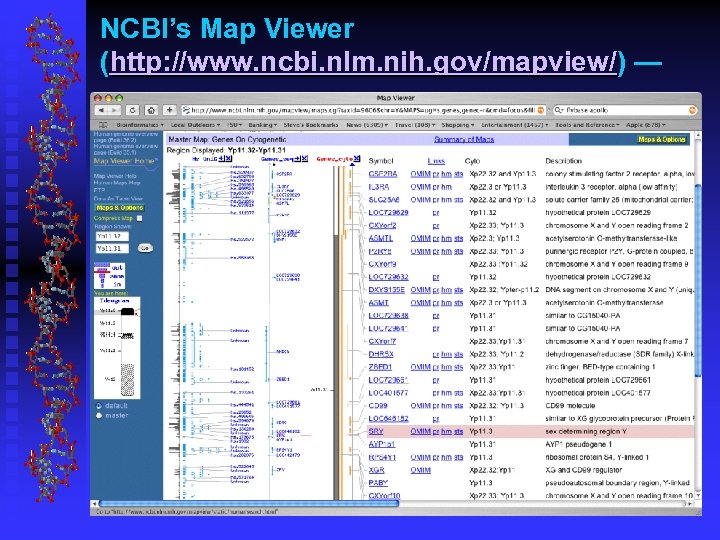This screenshot has height=540, width=720.
Task: Remove the Genes_cyto map with X
Action: 357,158
